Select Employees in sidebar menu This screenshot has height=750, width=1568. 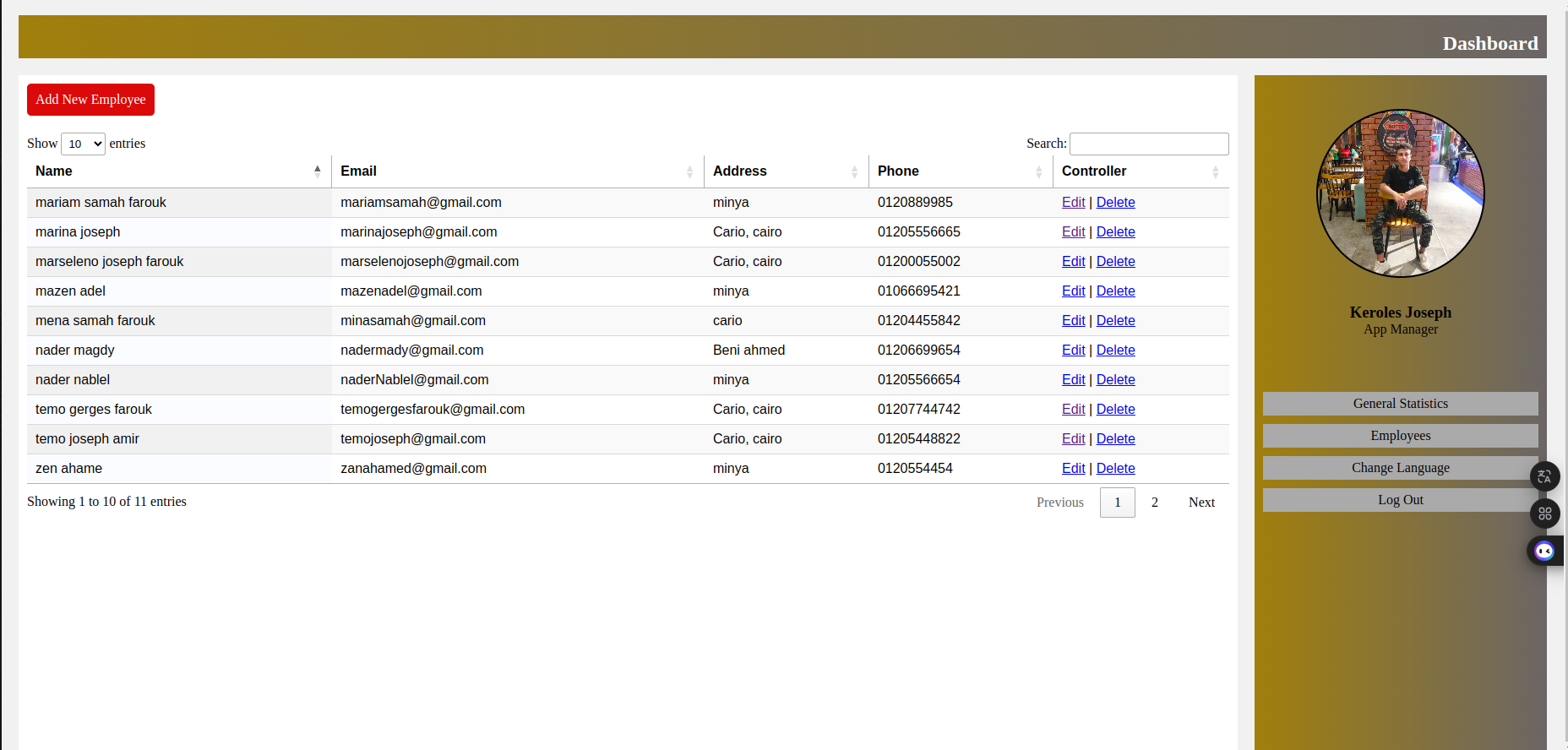pyautogui.click(x=1400, y=436)
